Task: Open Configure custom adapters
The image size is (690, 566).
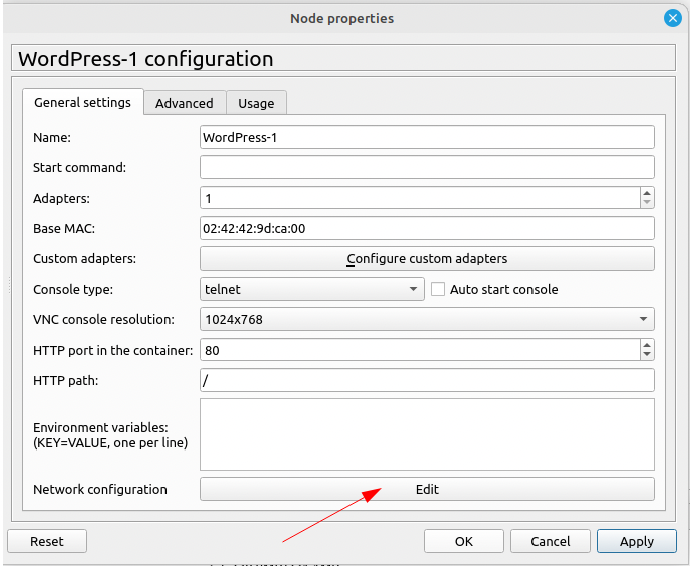Action: click(x=427, y=258)
